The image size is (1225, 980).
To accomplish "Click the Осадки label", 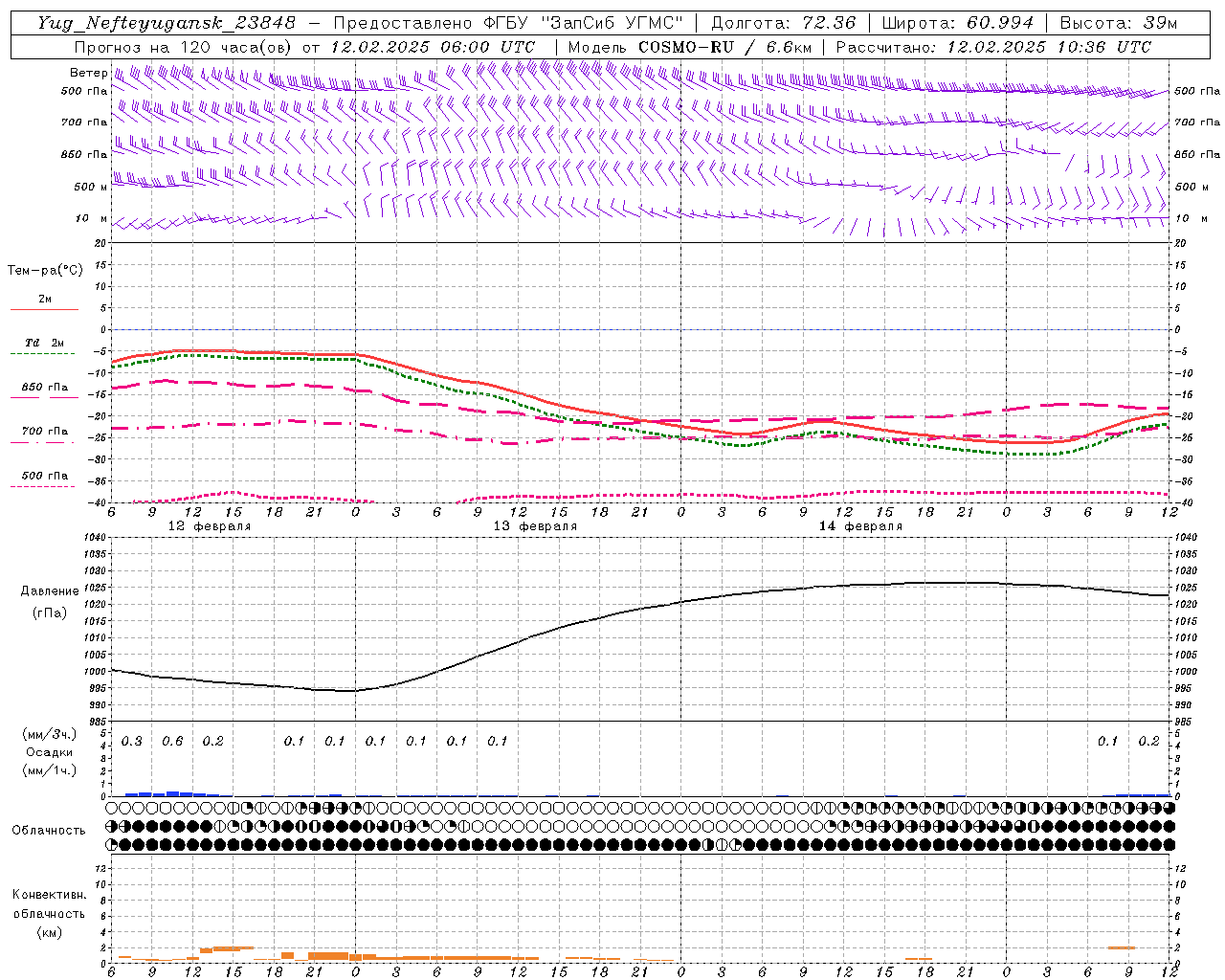I will click(x=50, y=752).
